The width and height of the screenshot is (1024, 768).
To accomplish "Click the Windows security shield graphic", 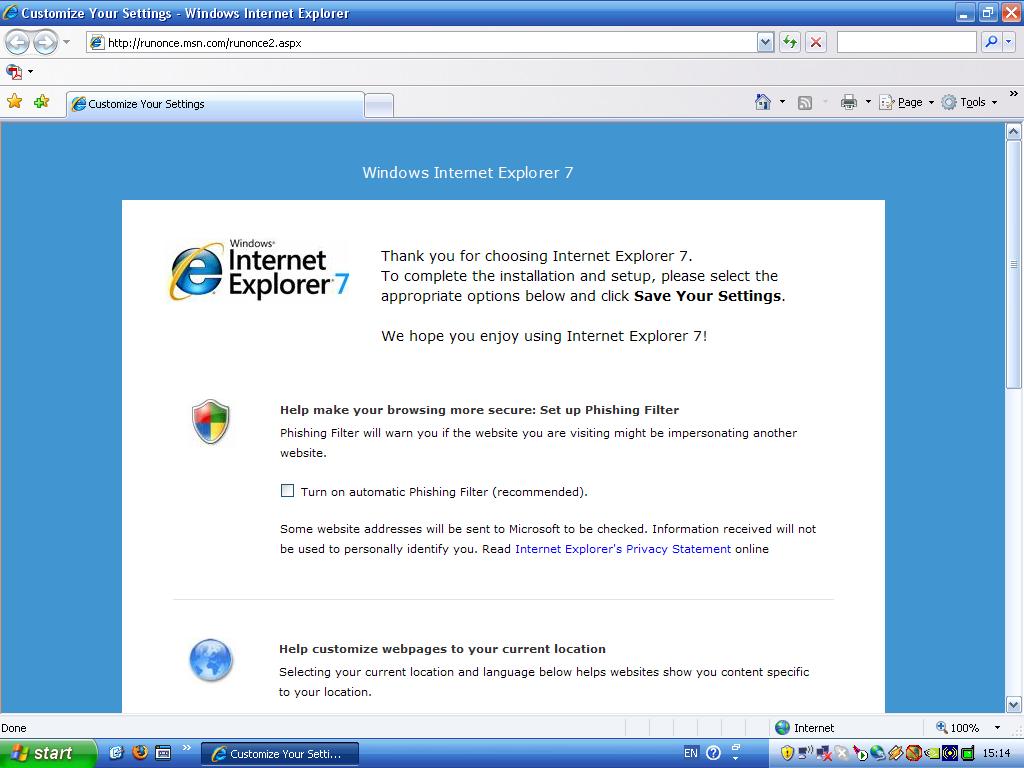I will click(x=210, y=421).
